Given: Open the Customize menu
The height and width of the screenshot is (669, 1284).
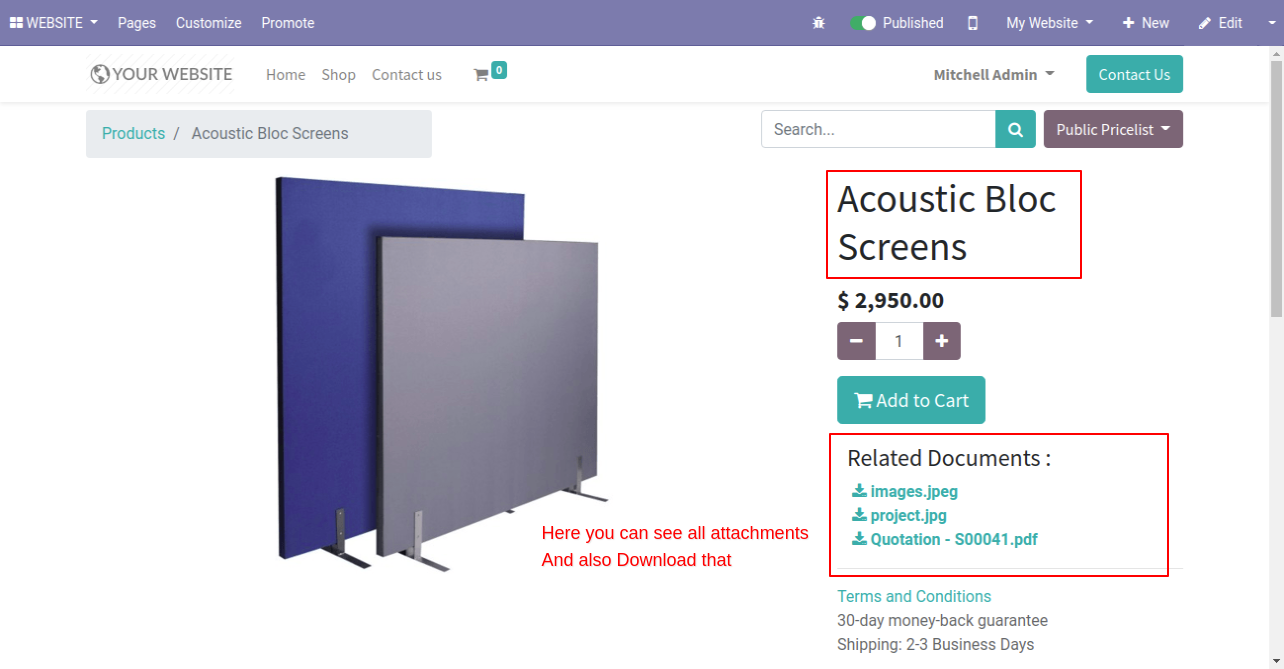Looking at the screenshot, I should tap(209, 23).
